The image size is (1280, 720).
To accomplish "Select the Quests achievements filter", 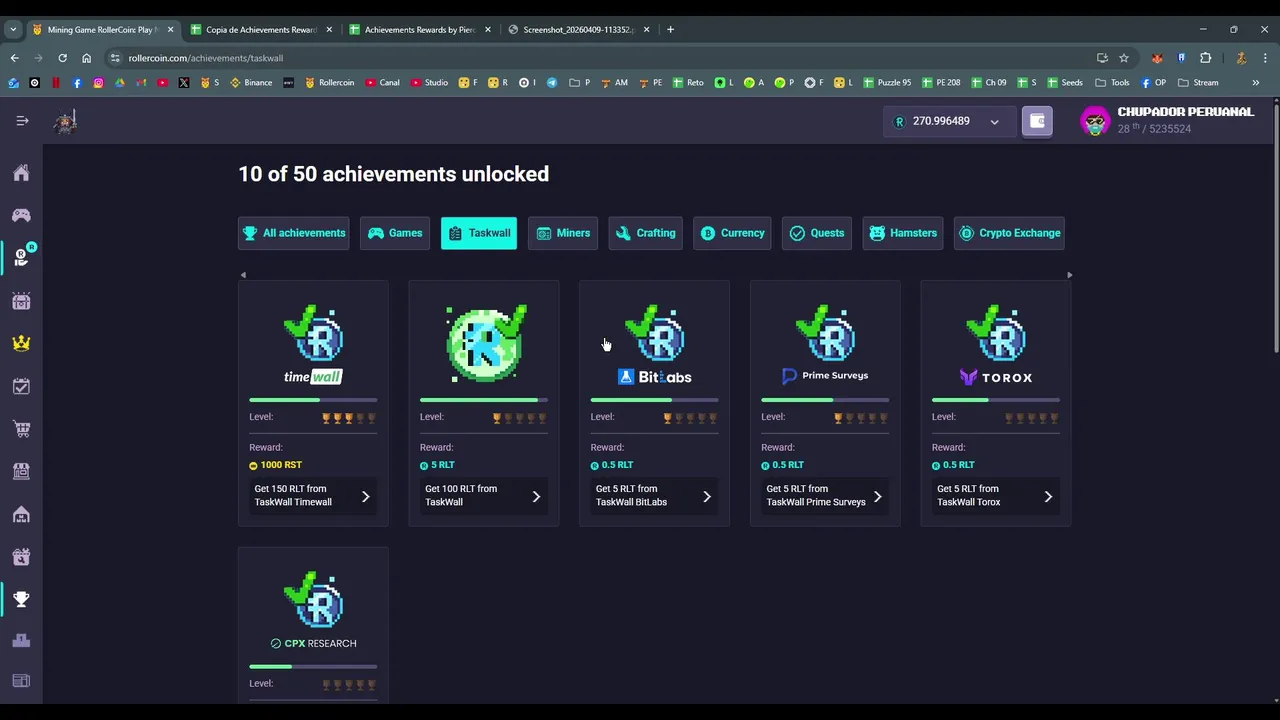I will pos(817,233).
